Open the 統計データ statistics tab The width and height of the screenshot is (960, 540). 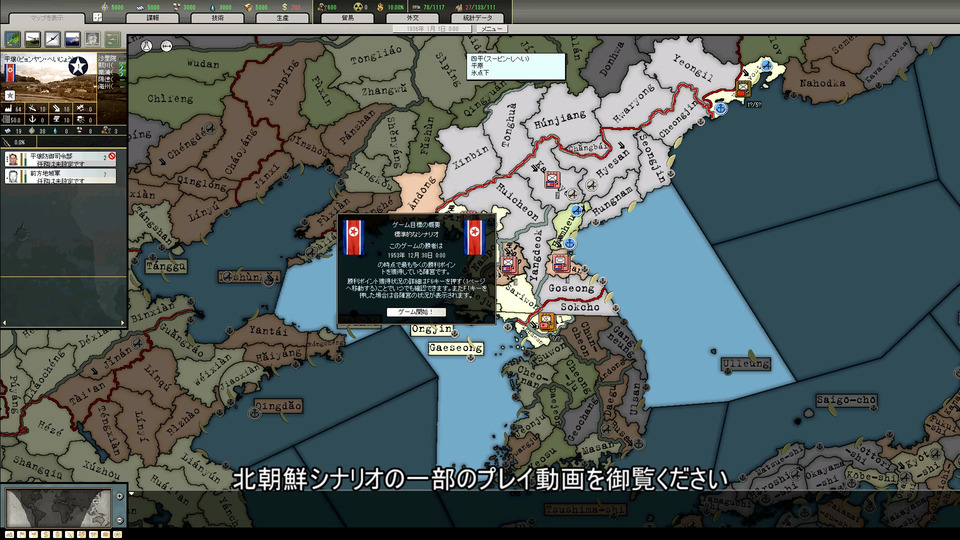(x=477, y=18)
